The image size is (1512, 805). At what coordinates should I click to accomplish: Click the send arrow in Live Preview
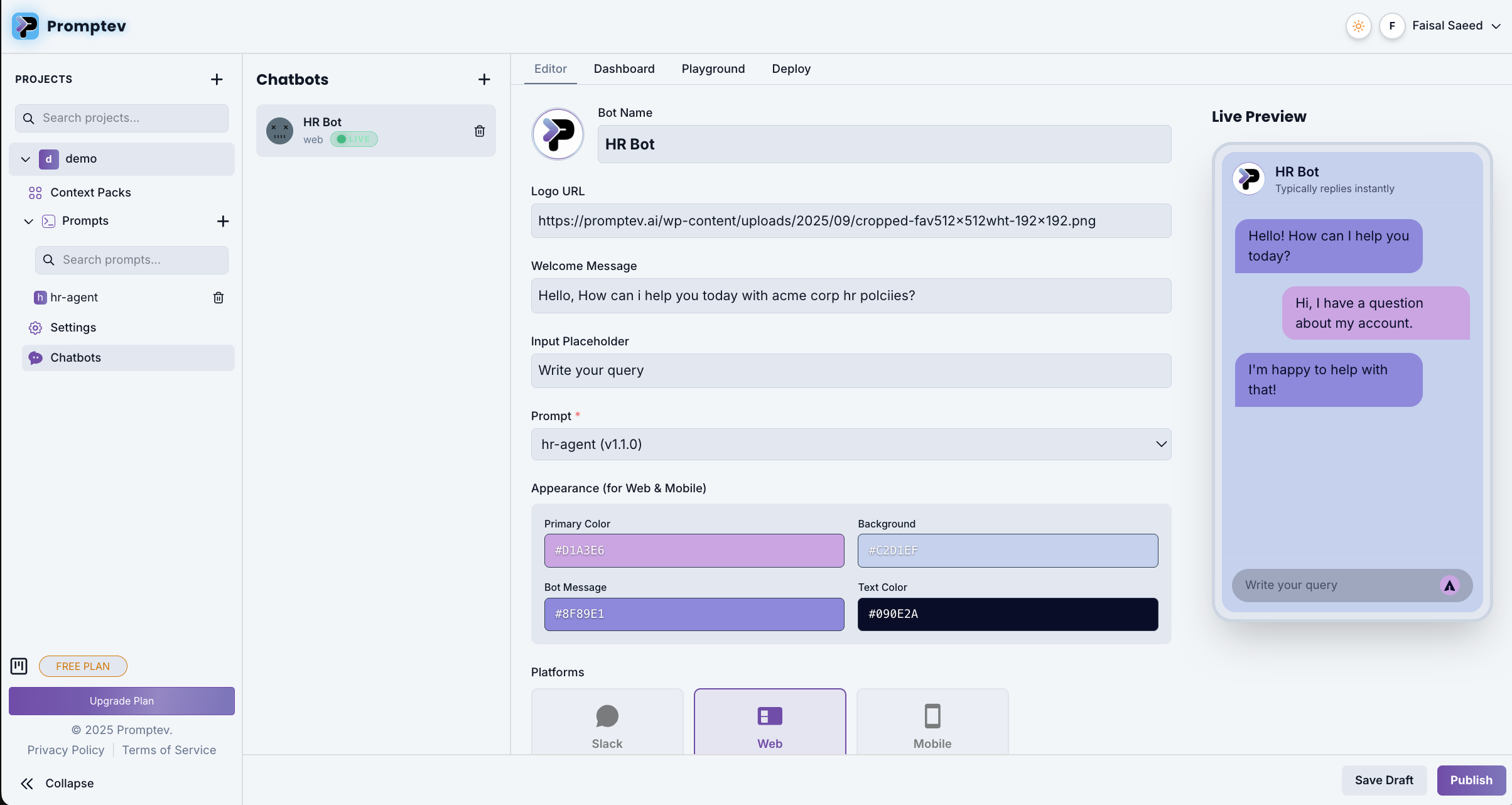1449,585
